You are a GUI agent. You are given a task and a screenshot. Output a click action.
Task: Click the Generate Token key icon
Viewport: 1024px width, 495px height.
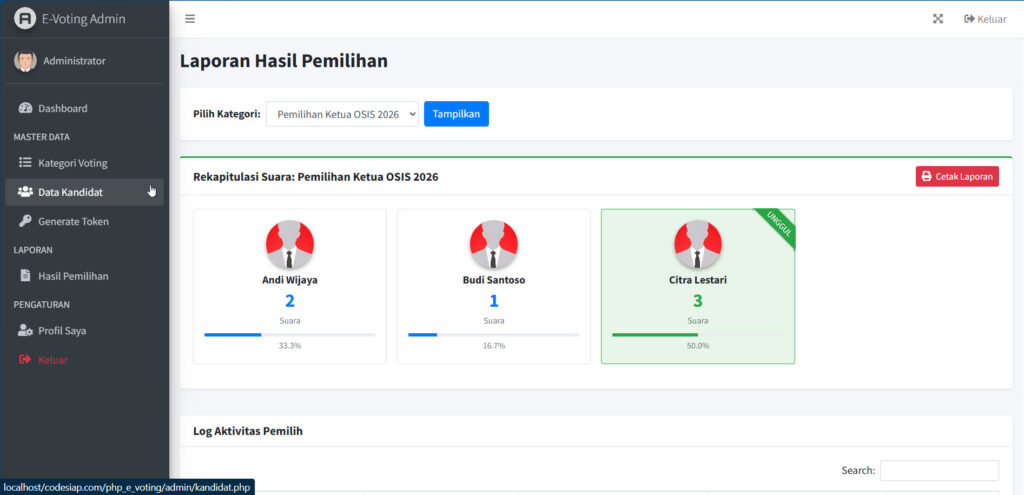[26, 221]
